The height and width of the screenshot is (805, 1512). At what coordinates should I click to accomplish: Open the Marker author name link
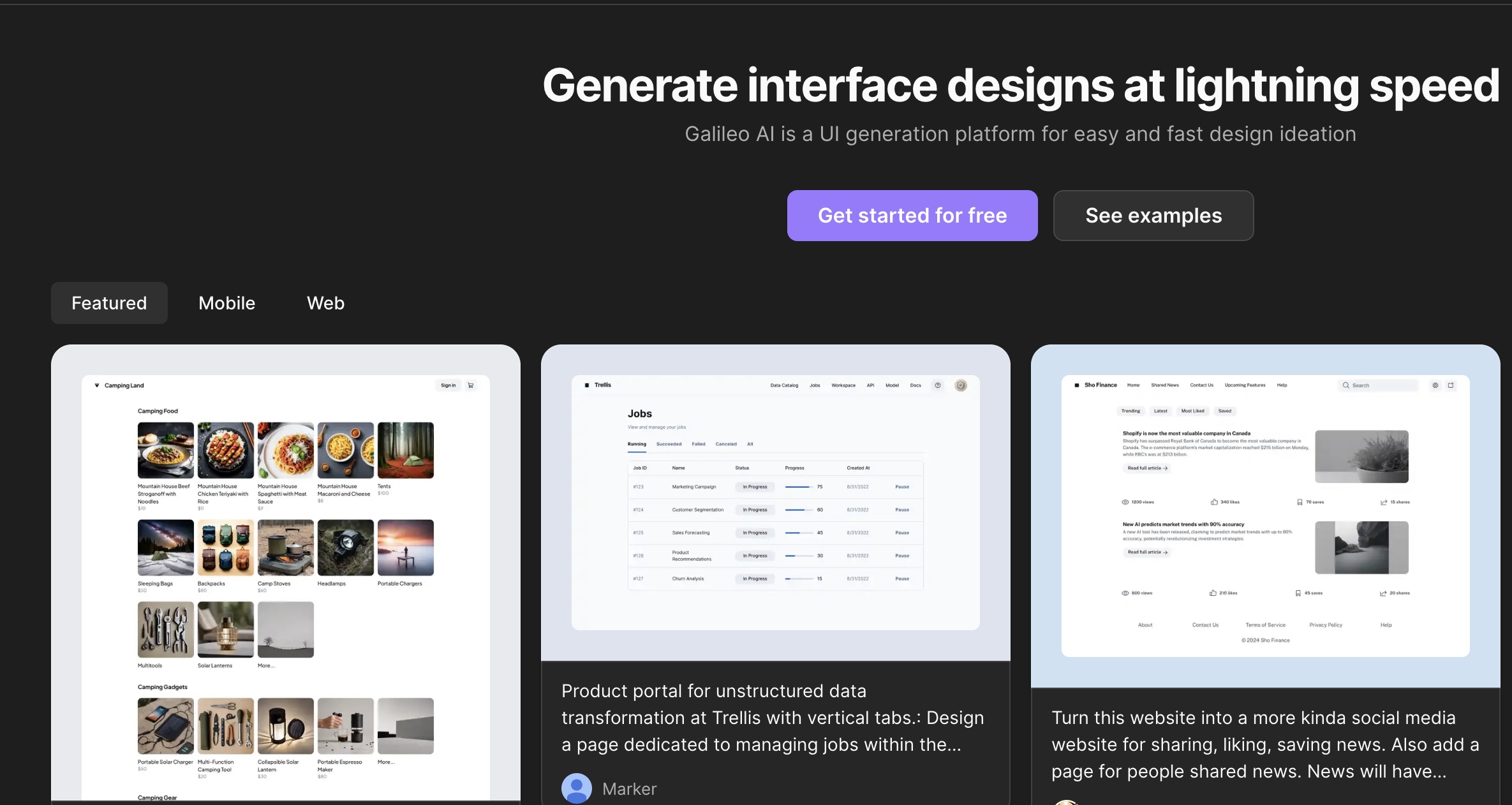coord(629,789)
